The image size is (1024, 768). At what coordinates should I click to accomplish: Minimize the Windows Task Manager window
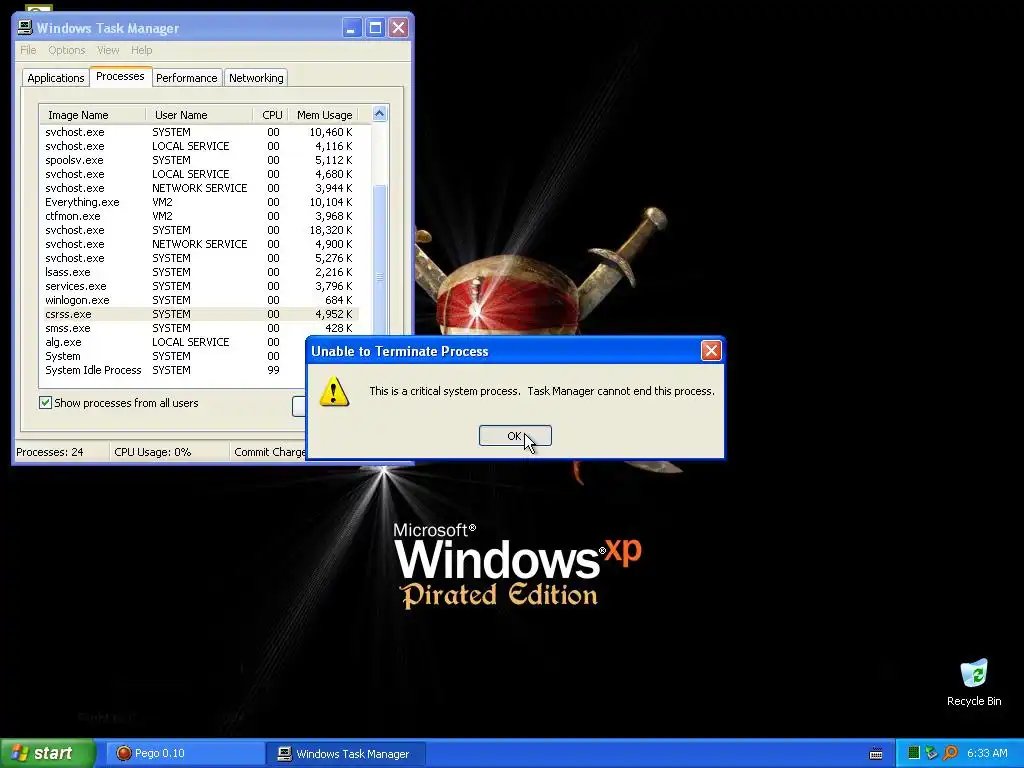[351, 27]
